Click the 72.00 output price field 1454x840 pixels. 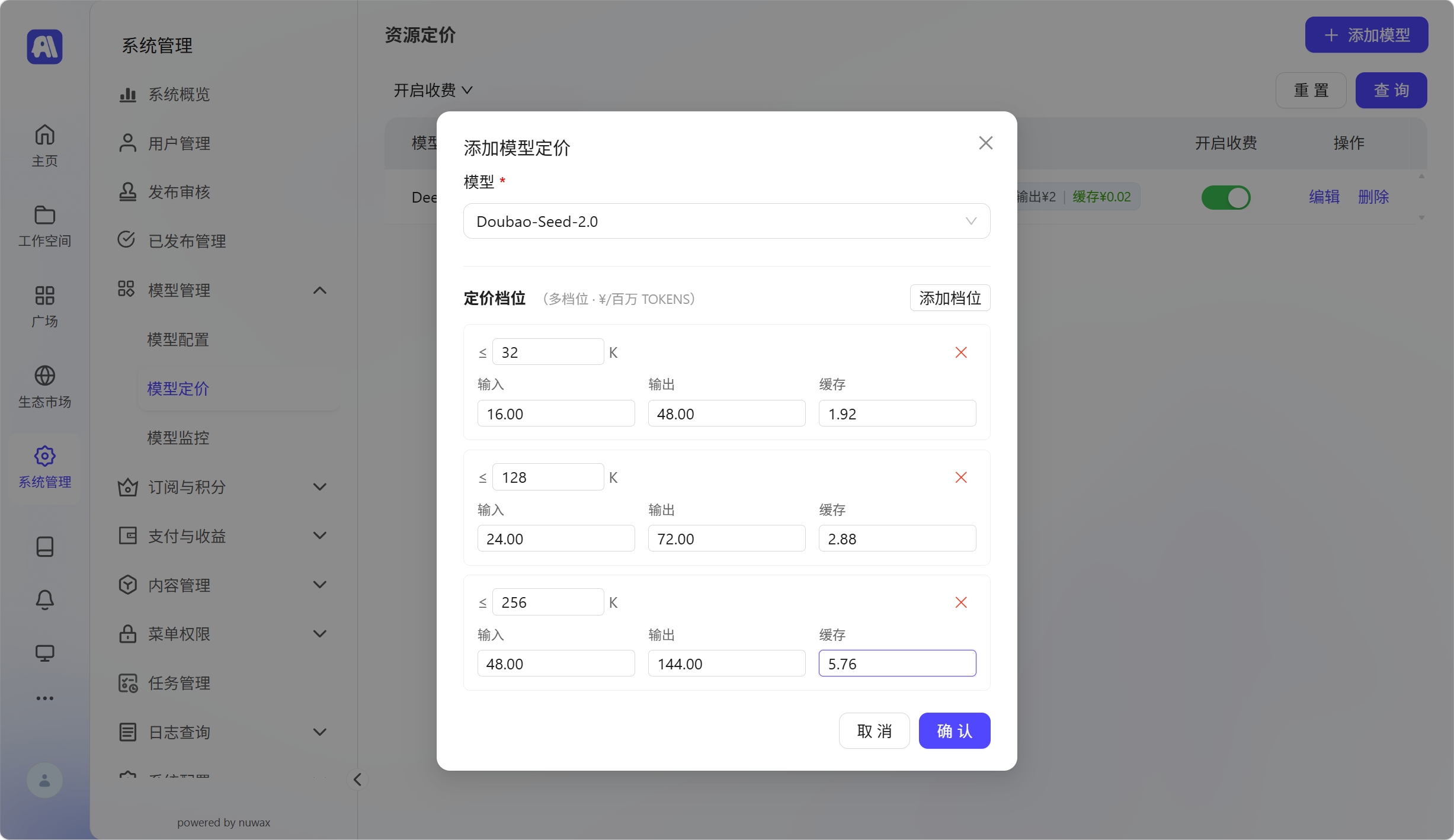726,538
